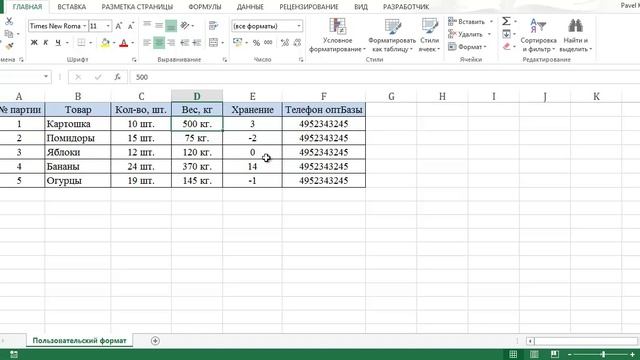Open РАЗРАБОТЧИК ribbon tab

click(x=406, y=7)
